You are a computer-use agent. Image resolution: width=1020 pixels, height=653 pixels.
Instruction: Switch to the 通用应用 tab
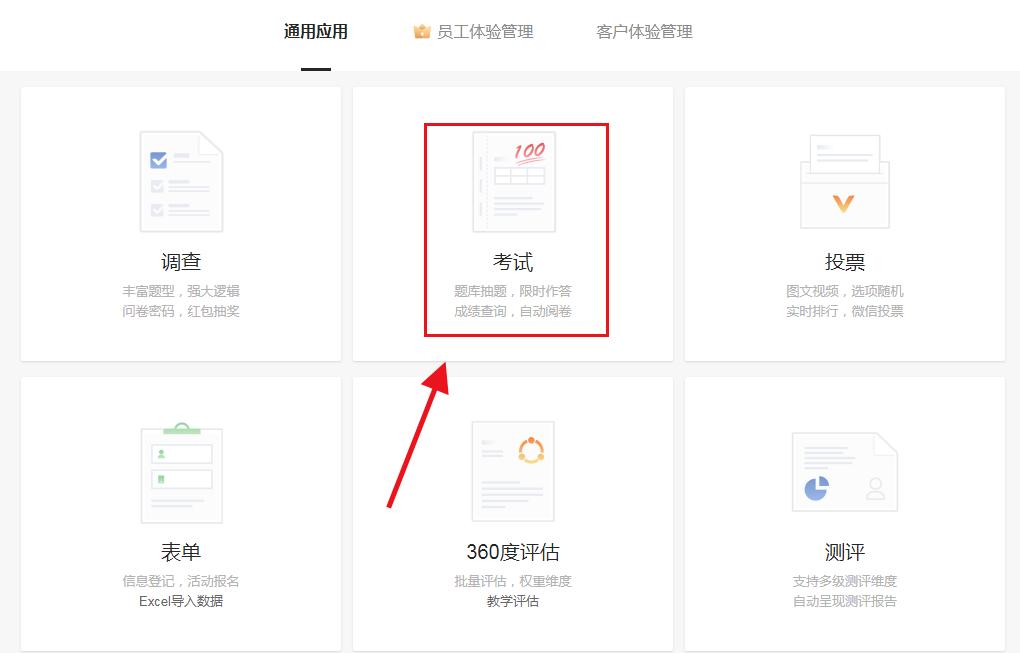pos(316,31)
